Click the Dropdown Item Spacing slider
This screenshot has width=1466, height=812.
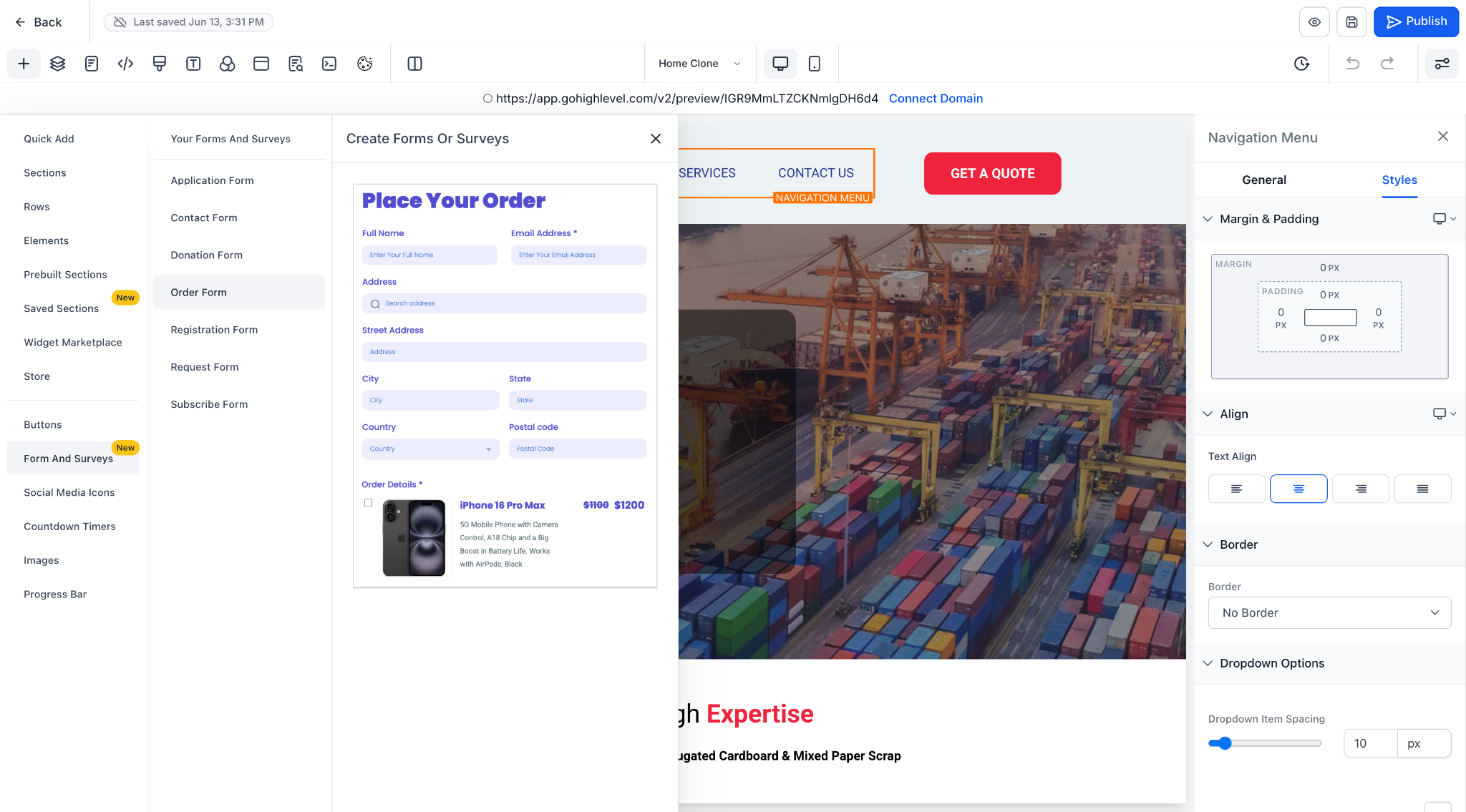click(1264, 743)
